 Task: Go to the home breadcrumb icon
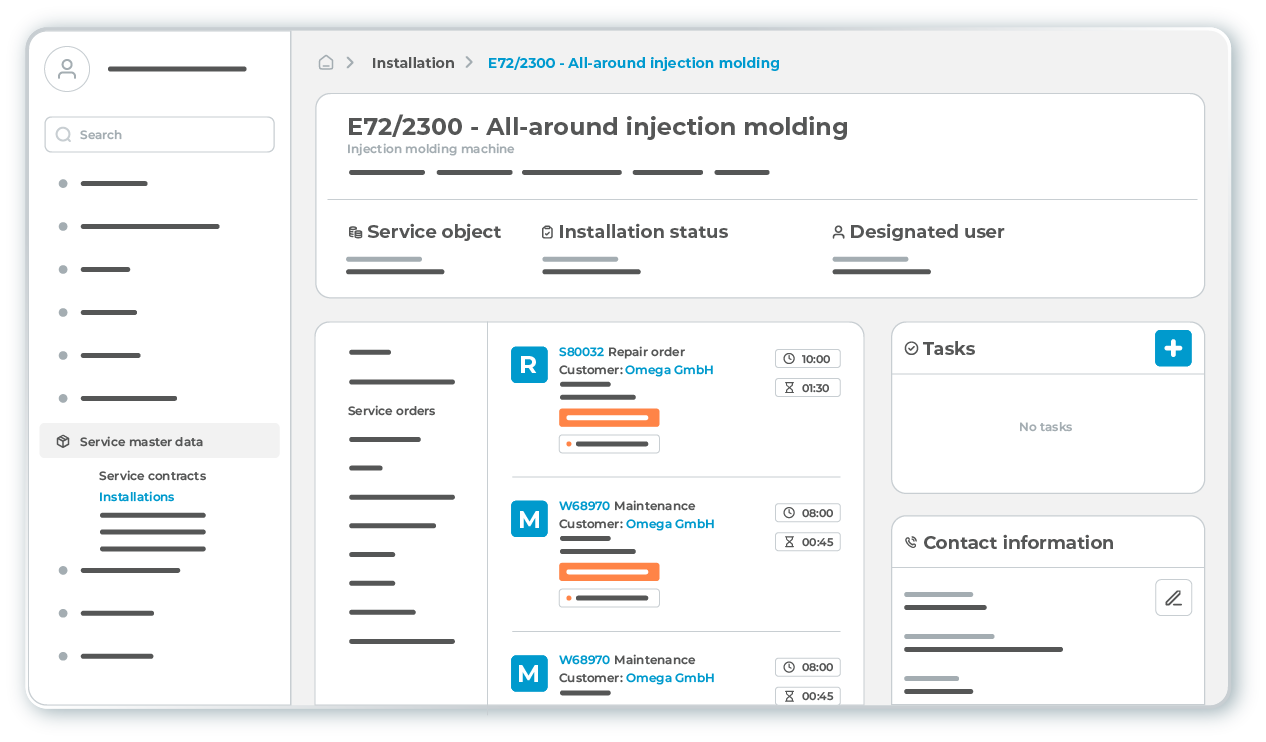click(326, 63)
